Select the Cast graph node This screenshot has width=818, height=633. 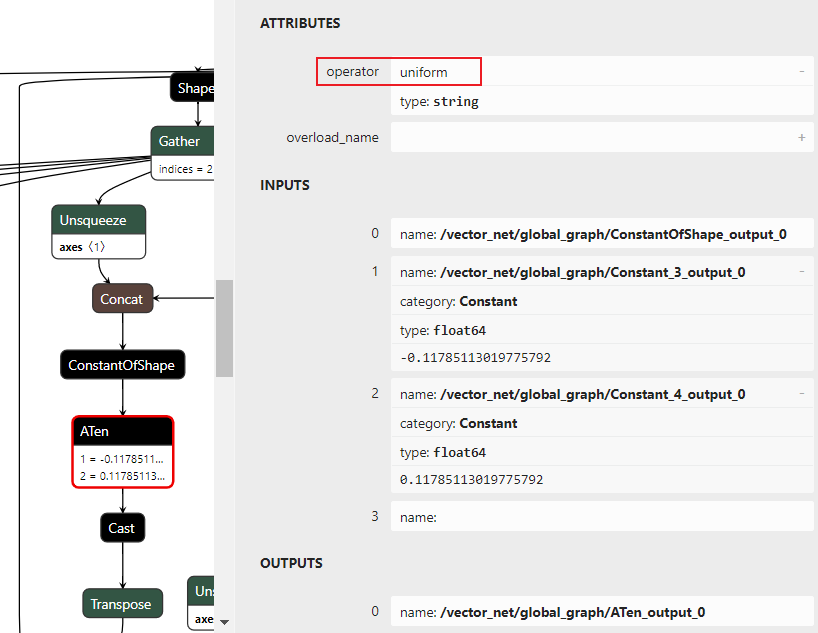pos(123,528)
